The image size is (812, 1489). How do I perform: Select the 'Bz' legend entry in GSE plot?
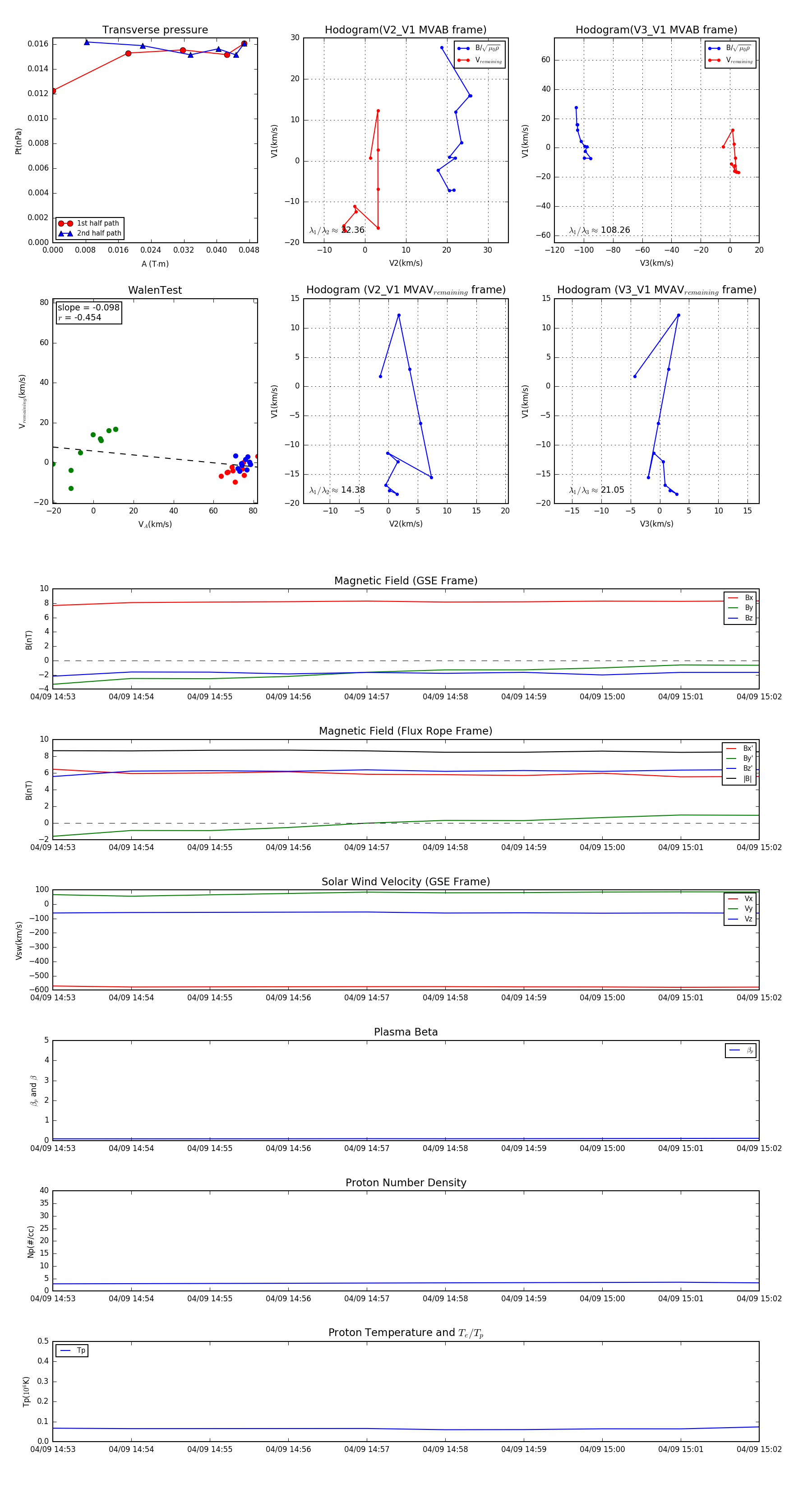click(x=740, y=618)
